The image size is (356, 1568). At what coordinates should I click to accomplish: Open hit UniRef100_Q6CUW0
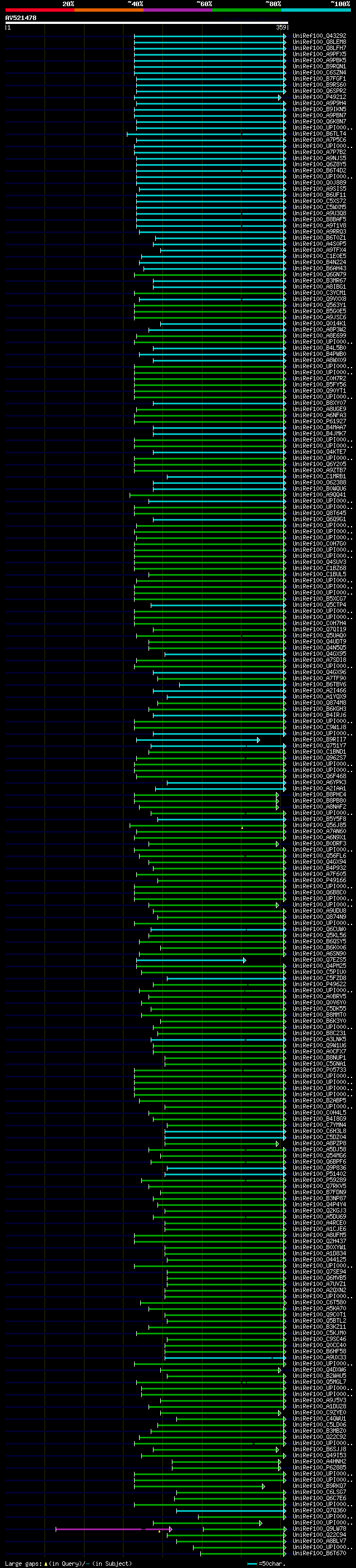[x=319, y=929]
